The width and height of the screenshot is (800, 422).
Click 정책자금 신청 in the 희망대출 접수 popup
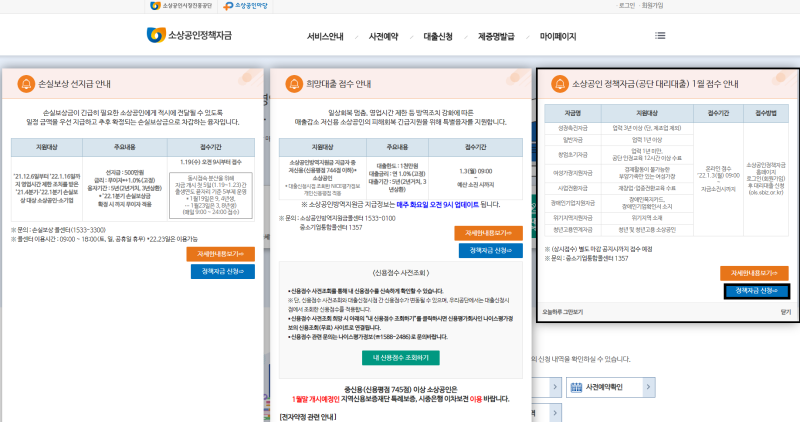490,251
